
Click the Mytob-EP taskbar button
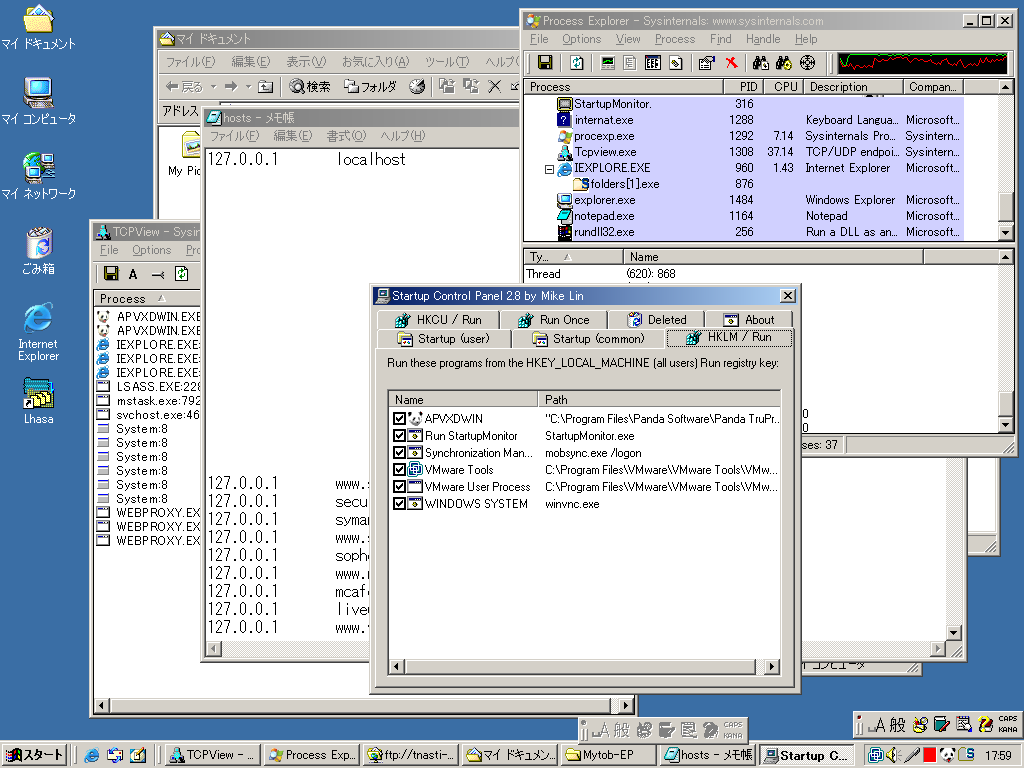(x=606, y=756)
